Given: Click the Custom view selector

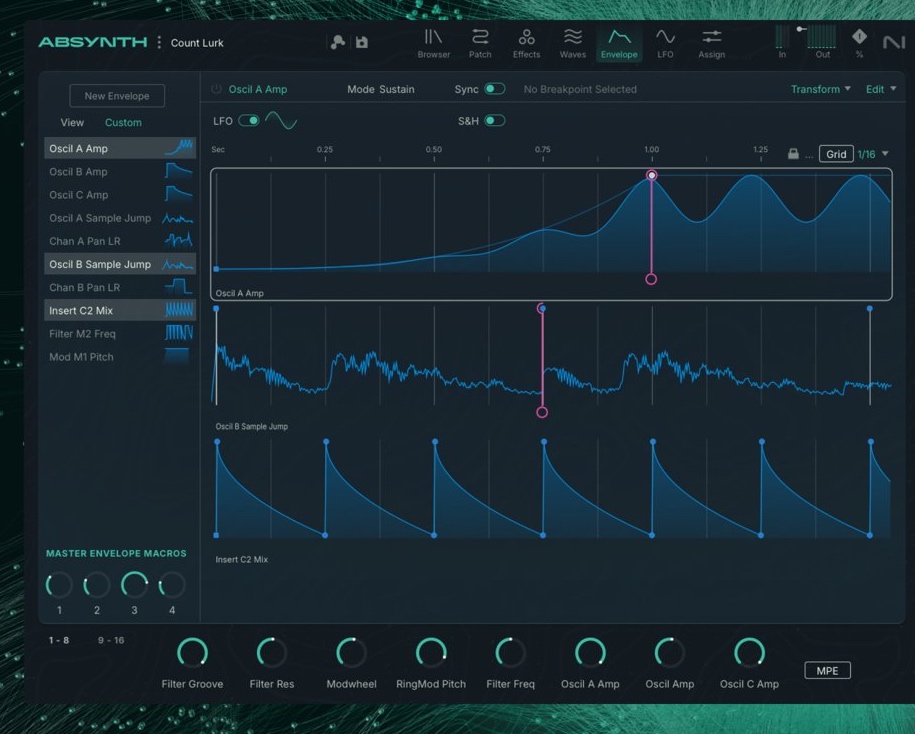Looking at the screenshot, I should point(123,123).
